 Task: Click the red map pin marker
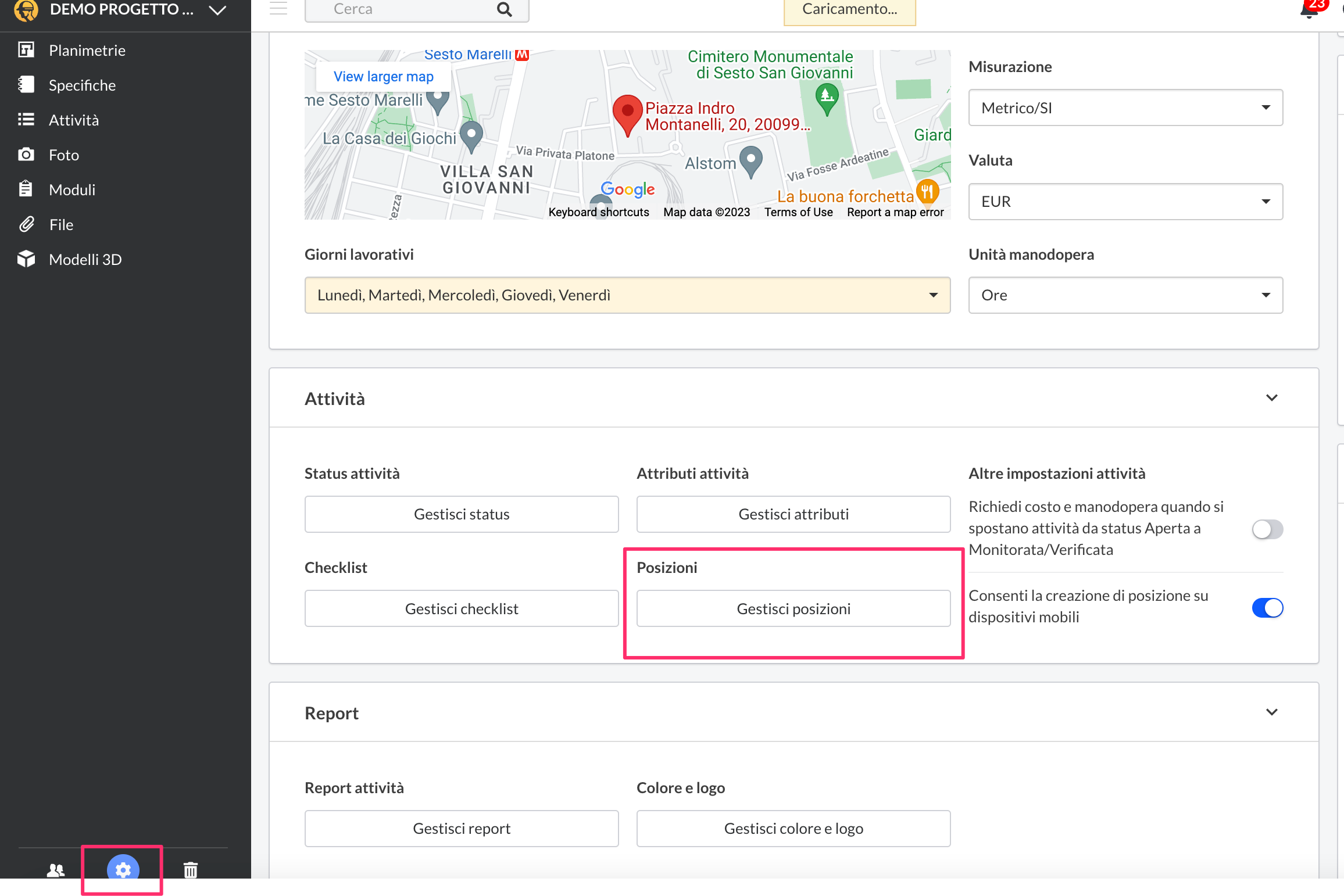click(x=627, y=115)
